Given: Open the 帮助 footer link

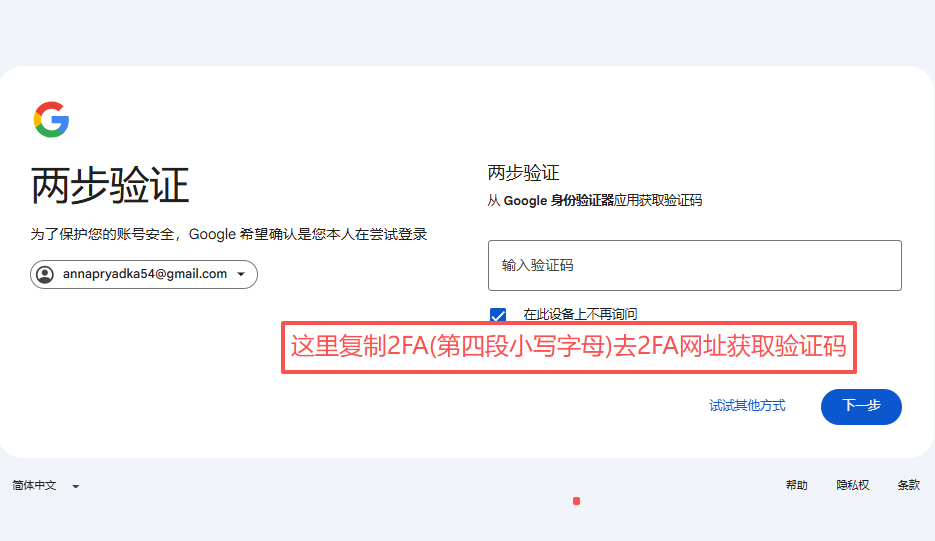Looking at the screenshot, I should (x=797, y=485).
